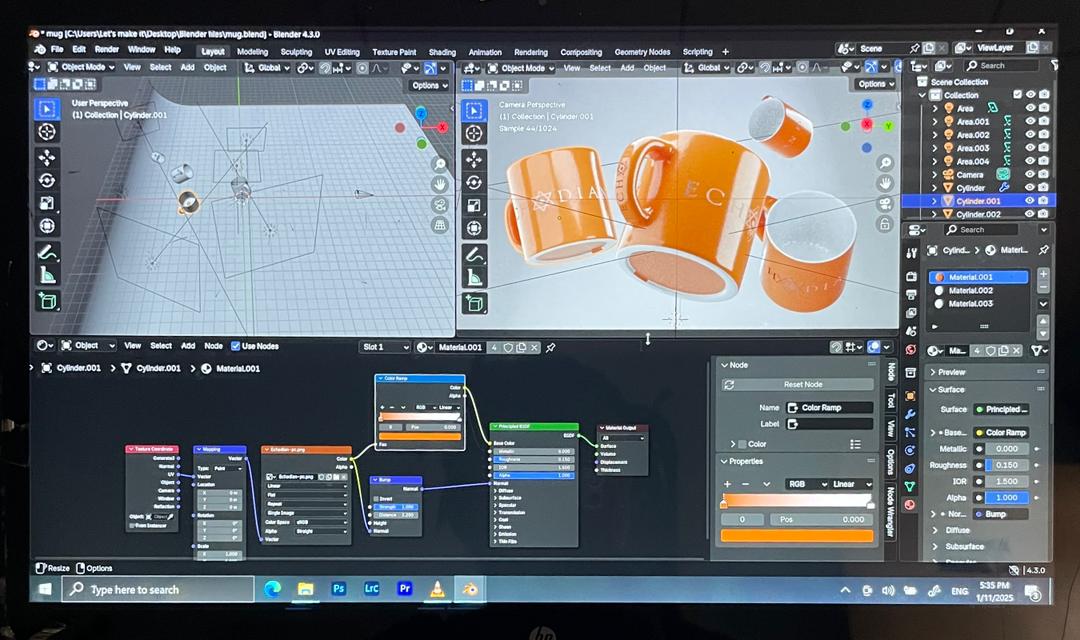Open Lightroom Classic from the taskbar
1080x640 pixels.
(x=371, y=589)
